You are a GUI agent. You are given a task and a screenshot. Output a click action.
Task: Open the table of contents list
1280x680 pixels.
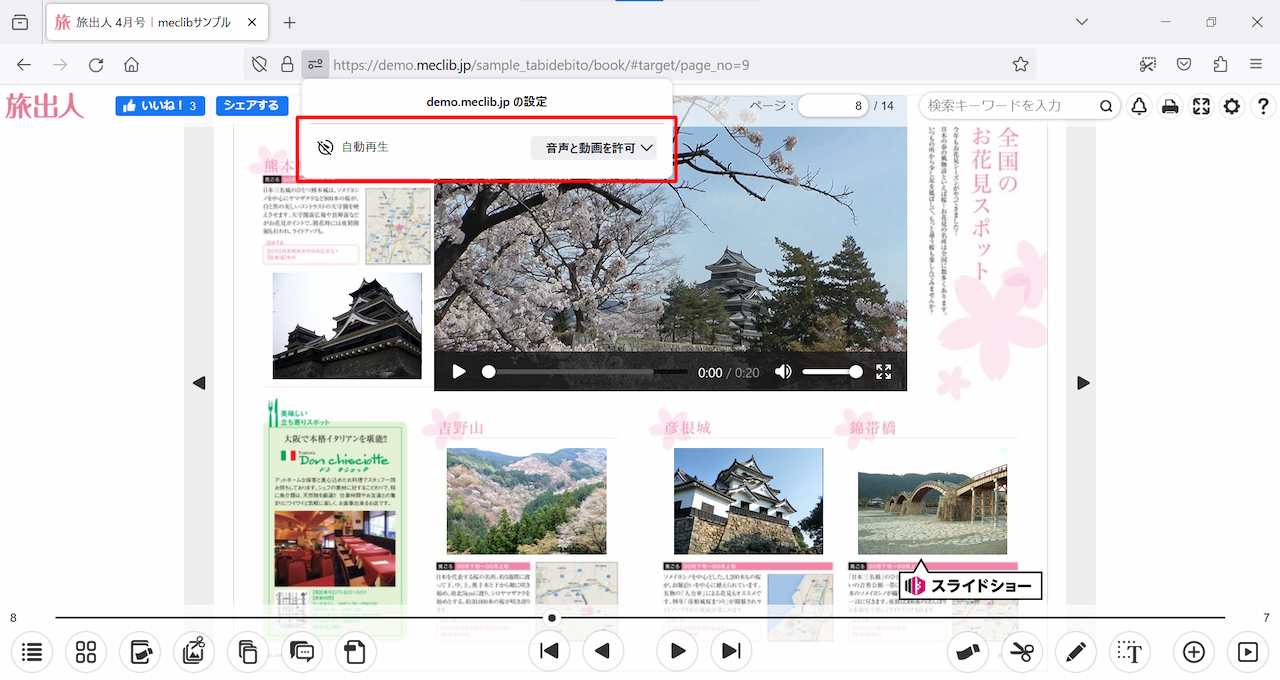pyautogui.click(x=32, y=652)
